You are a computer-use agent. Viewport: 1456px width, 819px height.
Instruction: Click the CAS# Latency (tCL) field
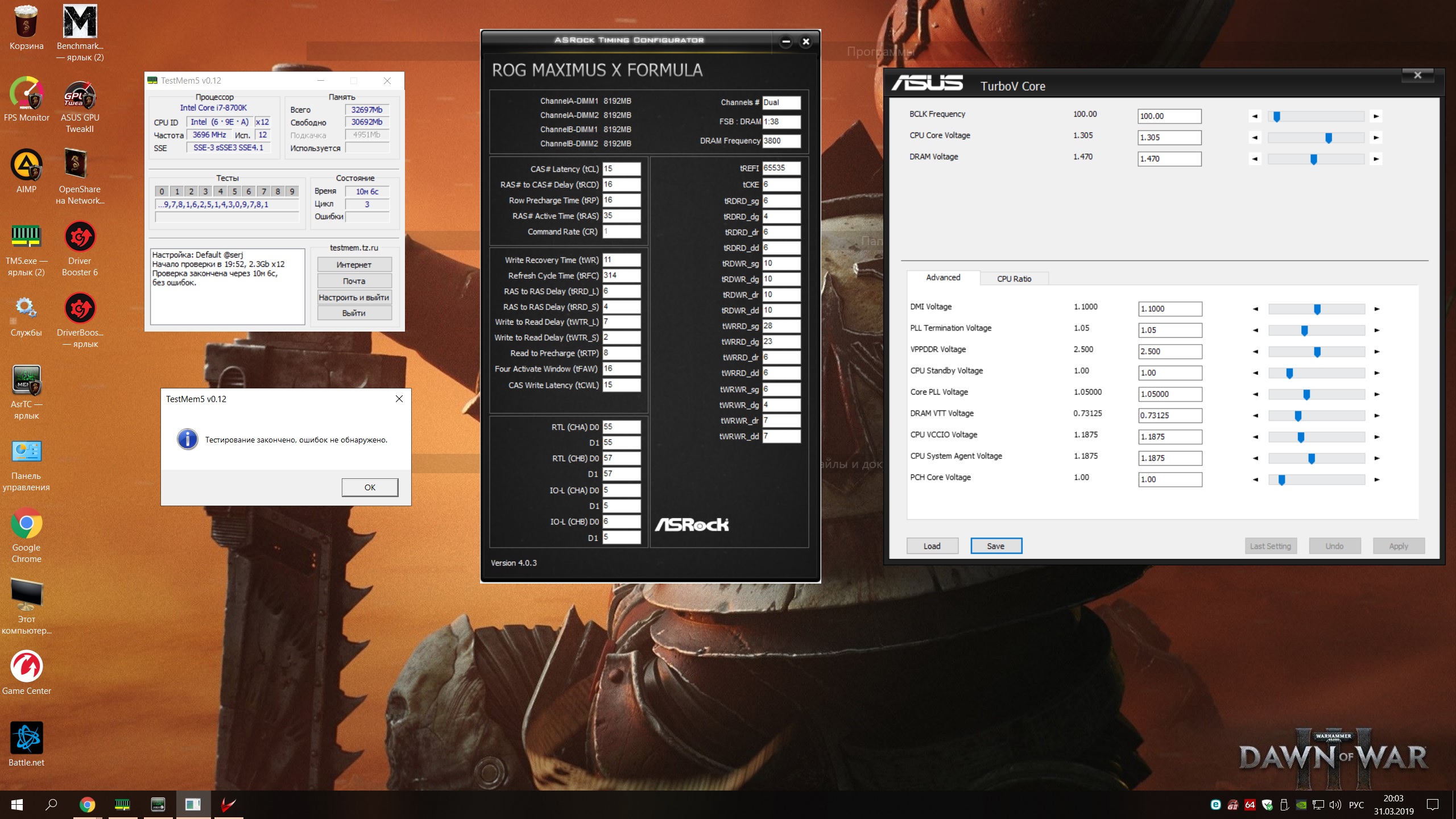pos(621,169)
